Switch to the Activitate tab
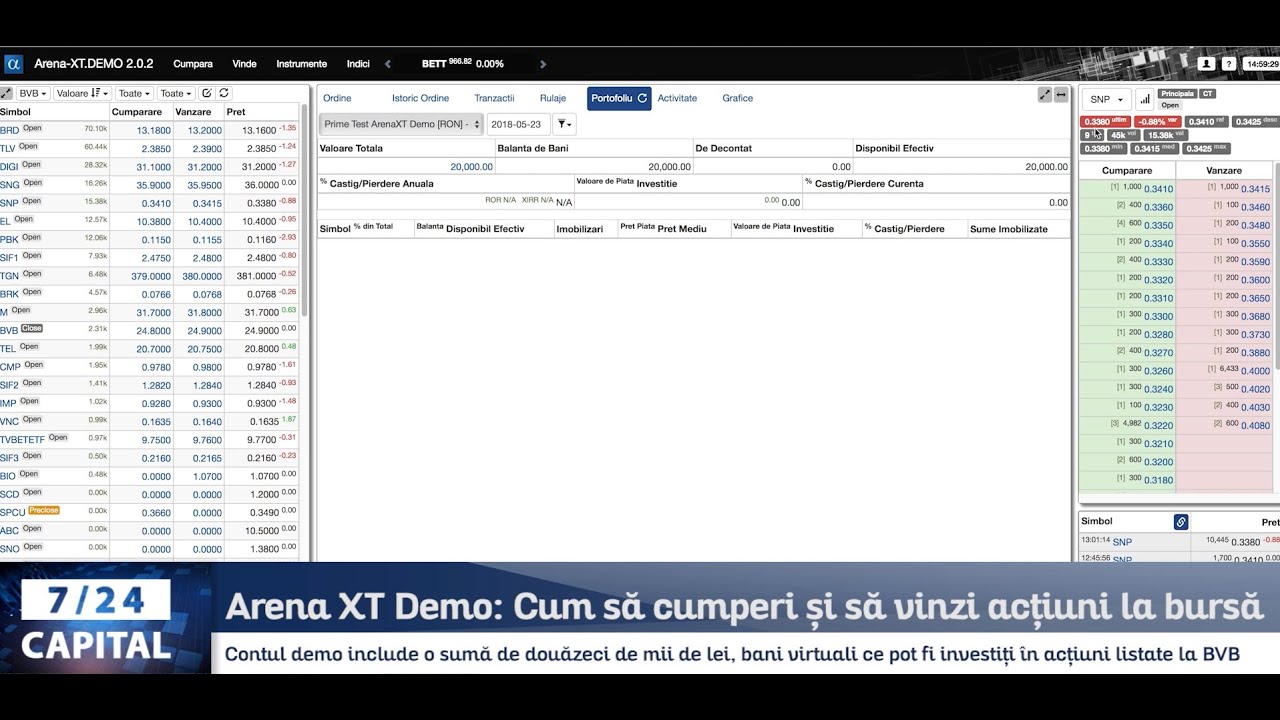Screen dimensions: 1280x720 tap(677, 98)
